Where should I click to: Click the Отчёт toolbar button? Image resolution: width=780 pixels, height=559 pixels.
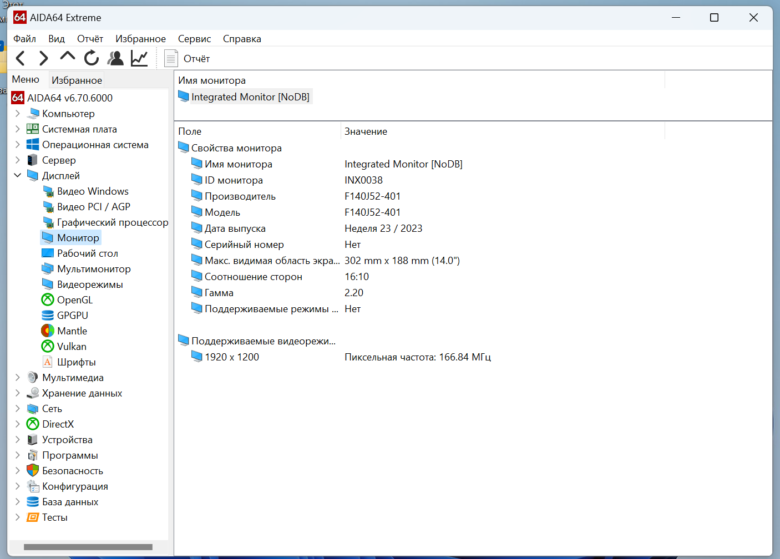pos(188,59)
